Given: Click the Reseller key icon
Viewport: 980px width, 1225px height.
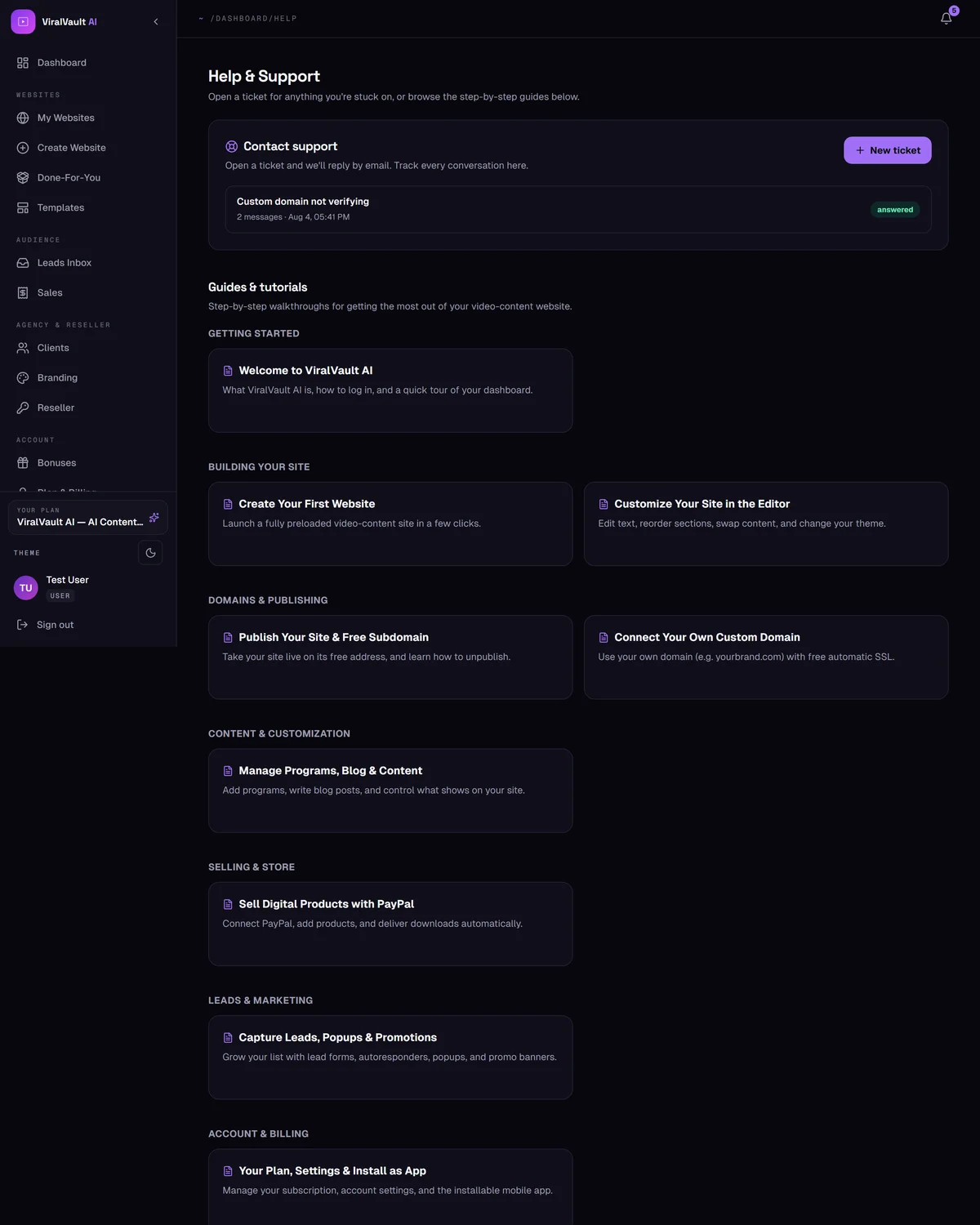Looking at the screenshot, I should pos(23,408).
